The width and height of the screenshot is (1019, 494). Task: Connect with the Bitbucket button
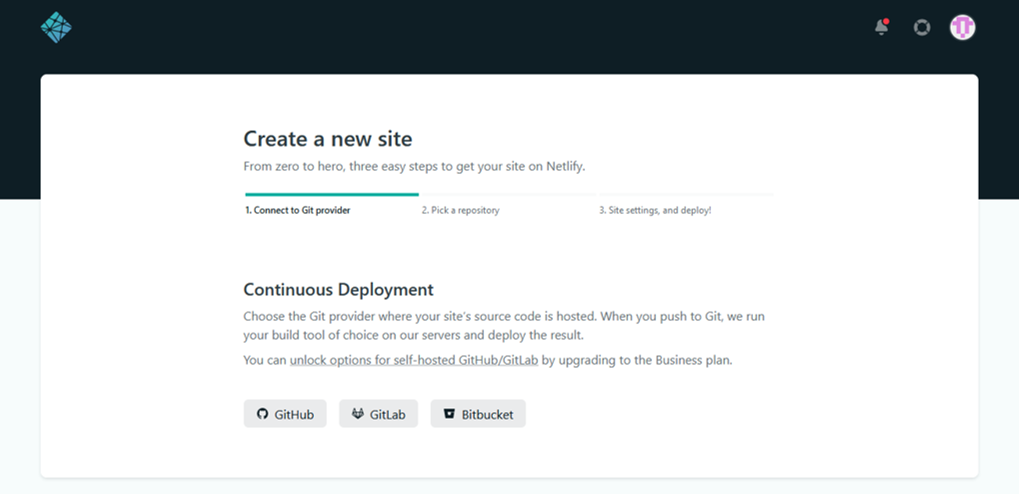click(x=478, y=413)
